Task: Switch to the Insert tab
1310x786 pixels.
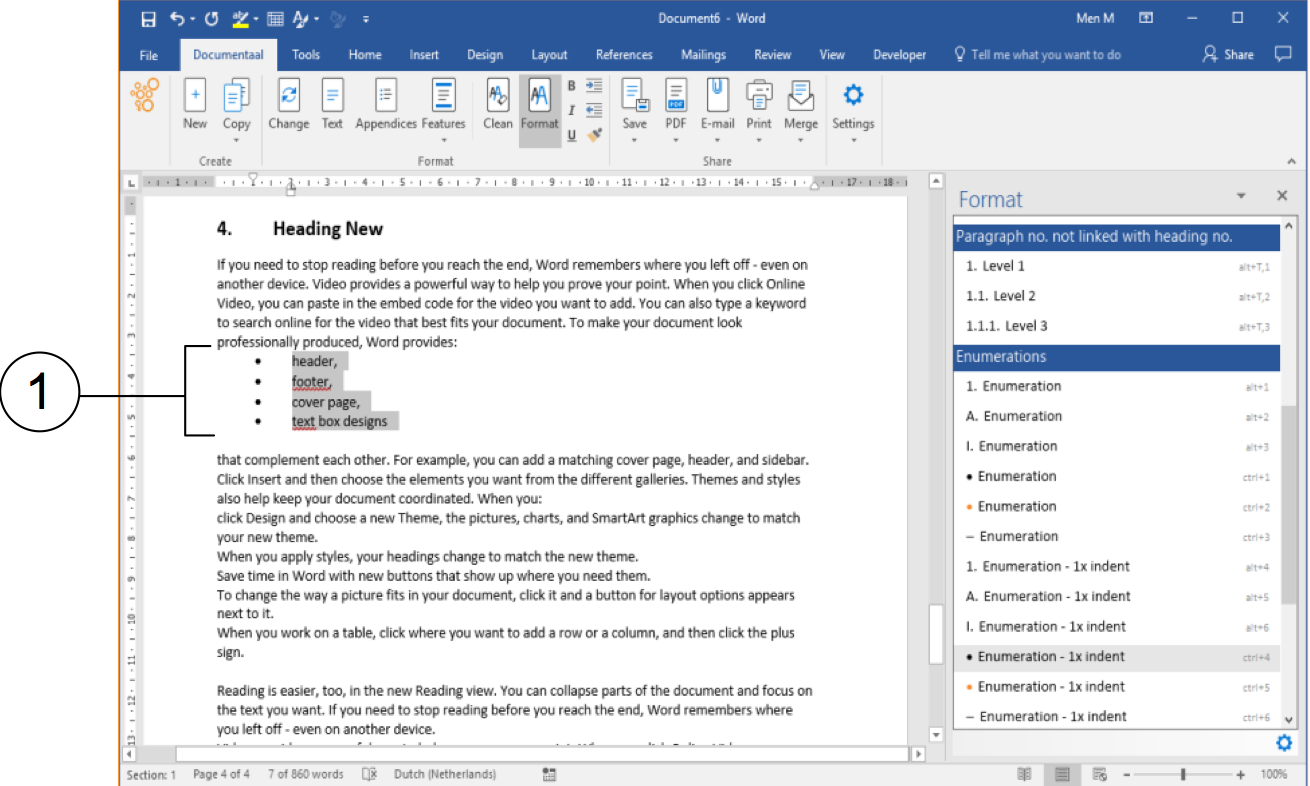Action: click(x=424, y=55)
